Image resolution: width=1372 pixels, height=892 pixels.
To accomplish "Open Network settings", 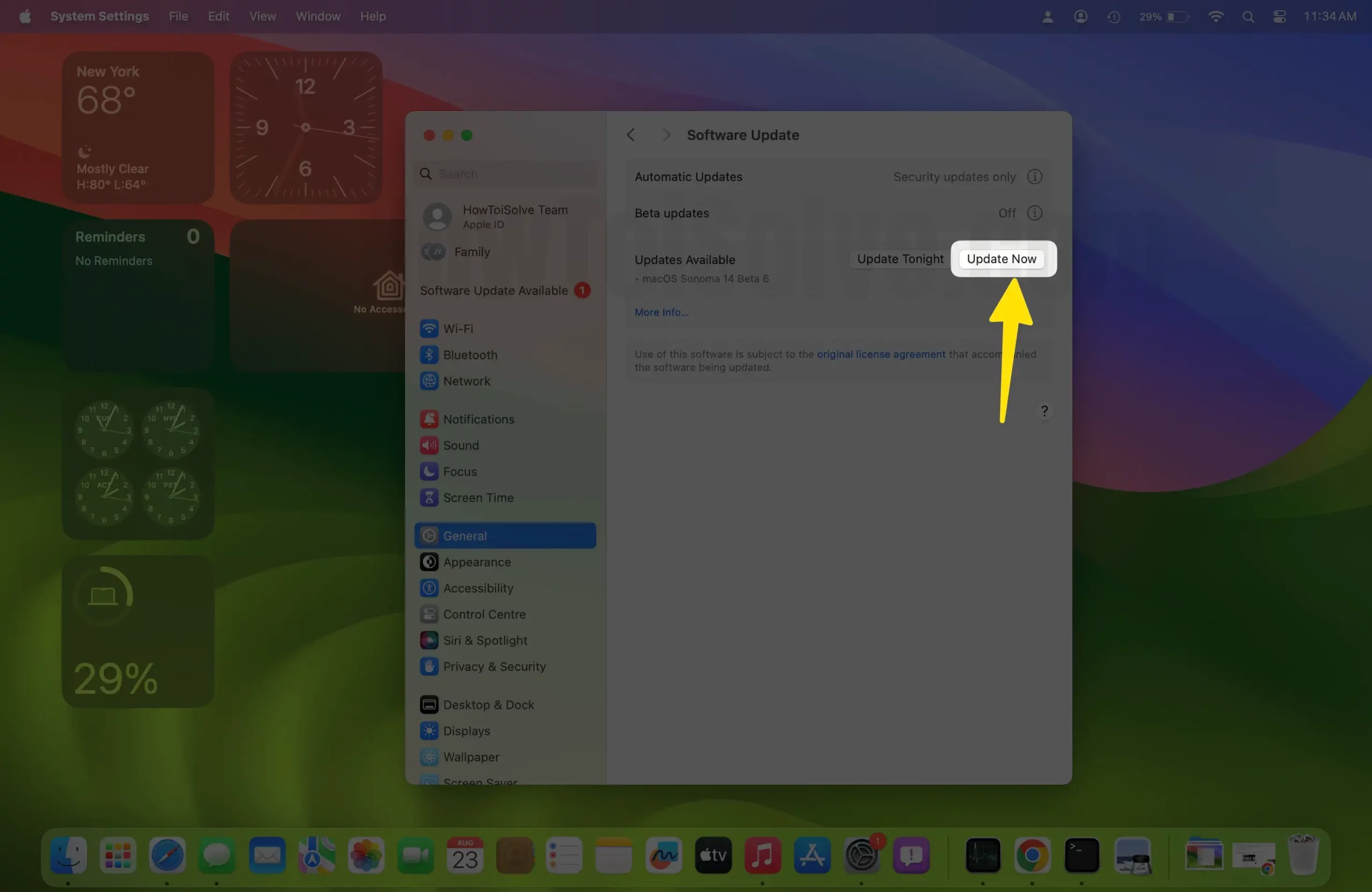I will 505,381.
